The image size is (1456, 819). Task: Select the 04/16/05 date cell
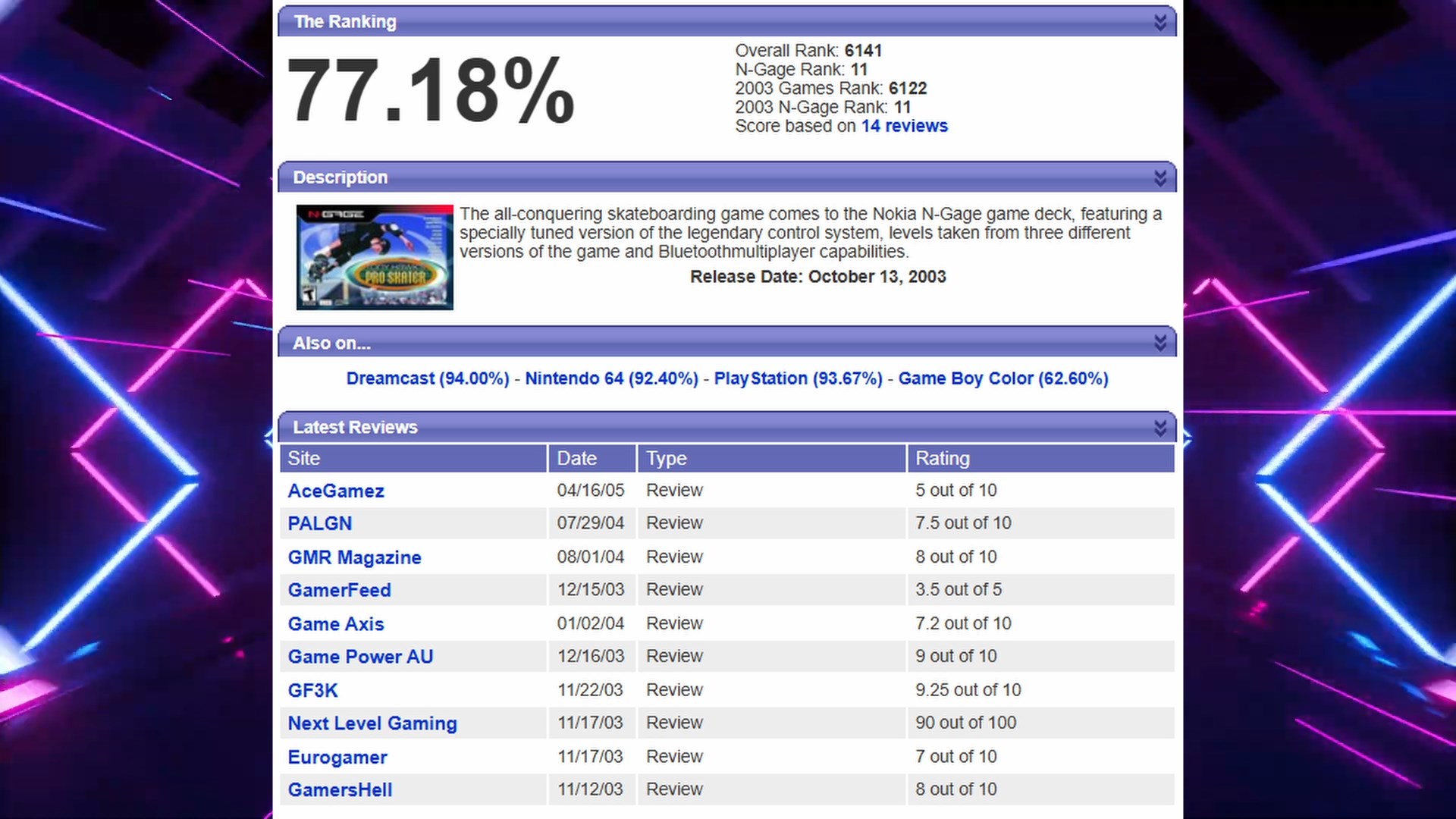pyautogui.click(x=591, y=490)
